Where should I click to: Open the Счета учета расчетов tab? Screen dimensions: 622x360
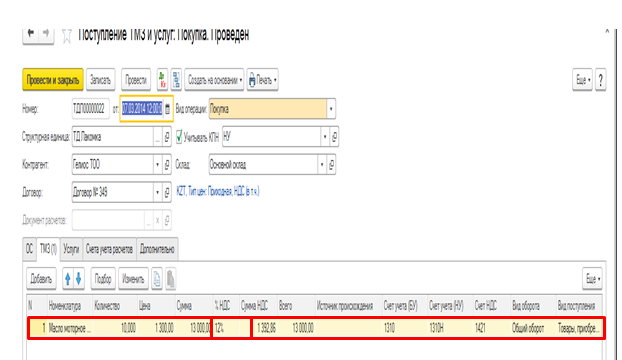[109, 249]
